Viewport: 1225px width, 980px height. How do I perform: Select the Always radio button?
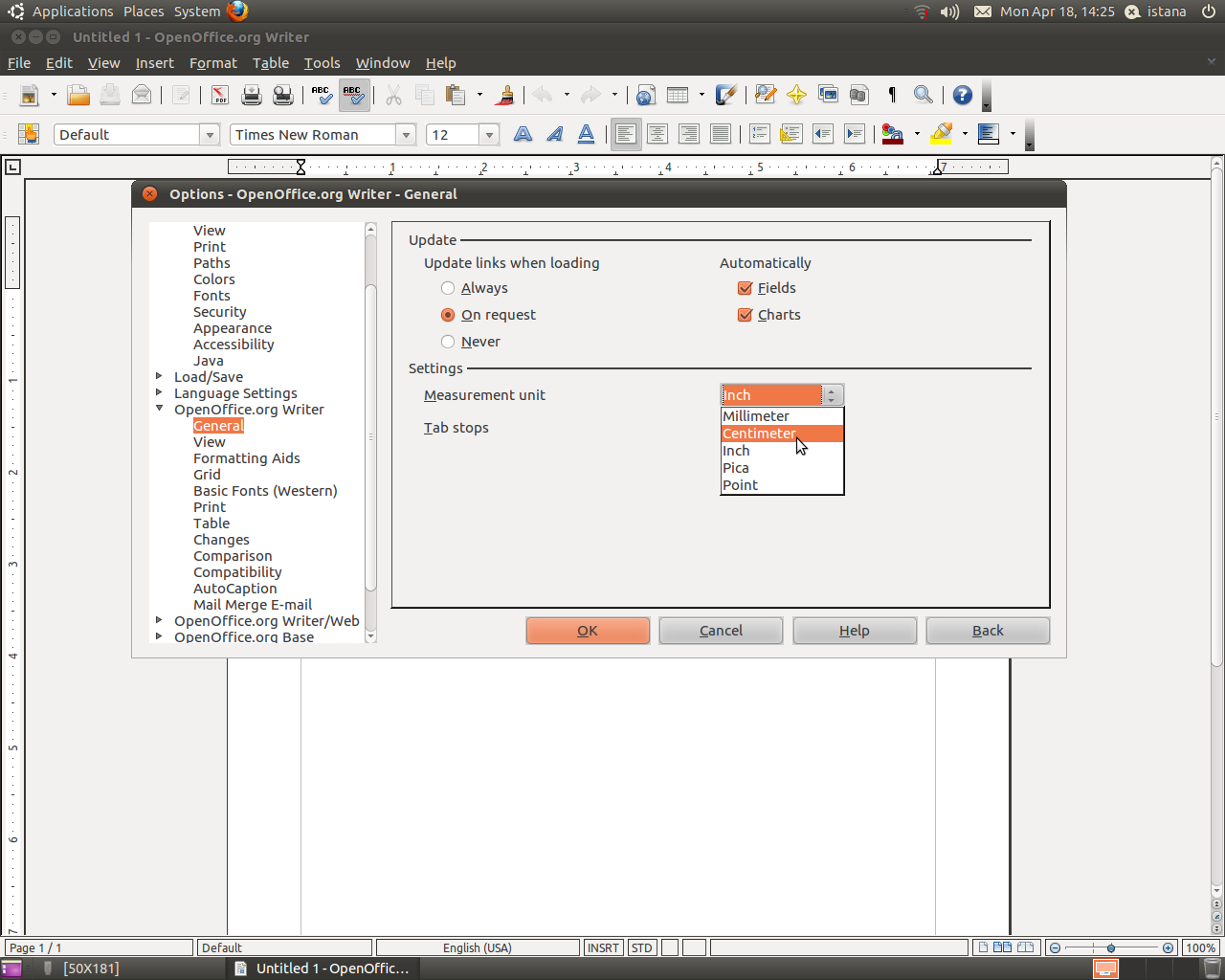click(448, 287)
